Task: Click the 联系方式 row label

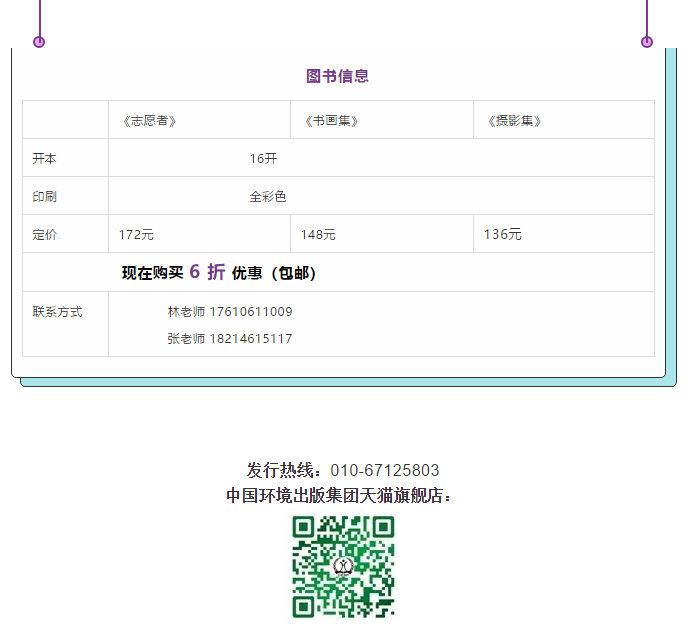Action: point(57,312)
